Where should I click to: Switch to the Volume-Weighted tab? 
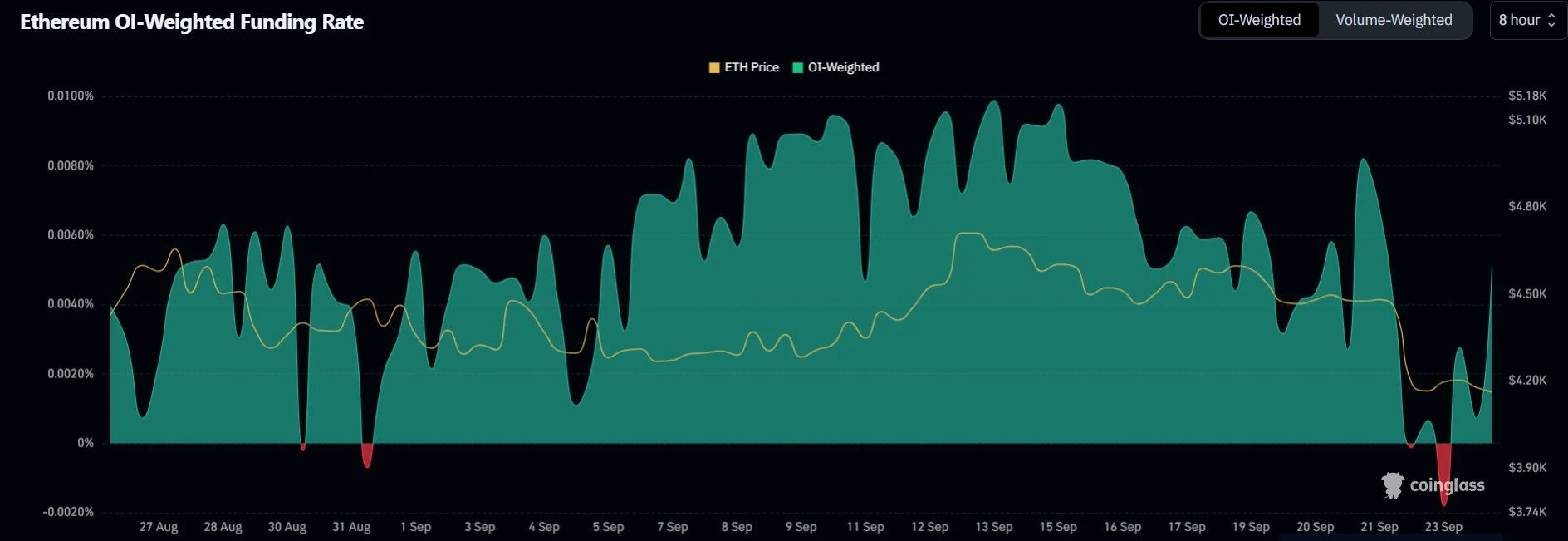pos(1394,20)
